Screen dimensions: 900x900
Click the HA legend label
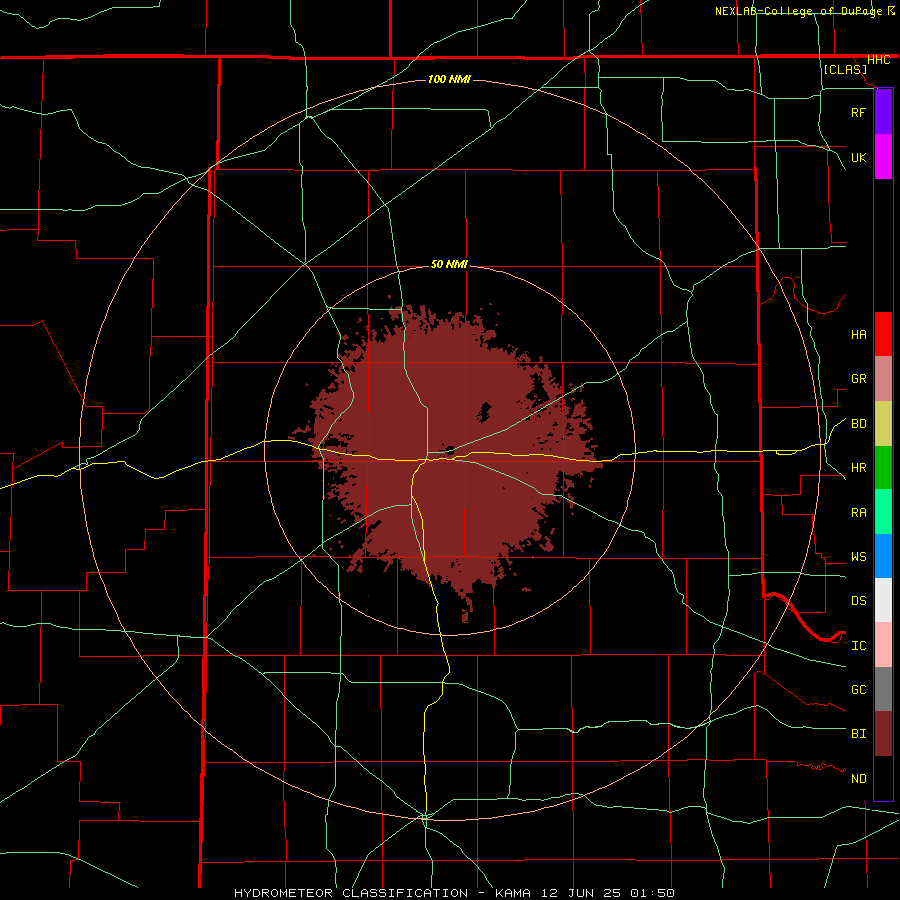pyautogui.click(x=858, y=335)
